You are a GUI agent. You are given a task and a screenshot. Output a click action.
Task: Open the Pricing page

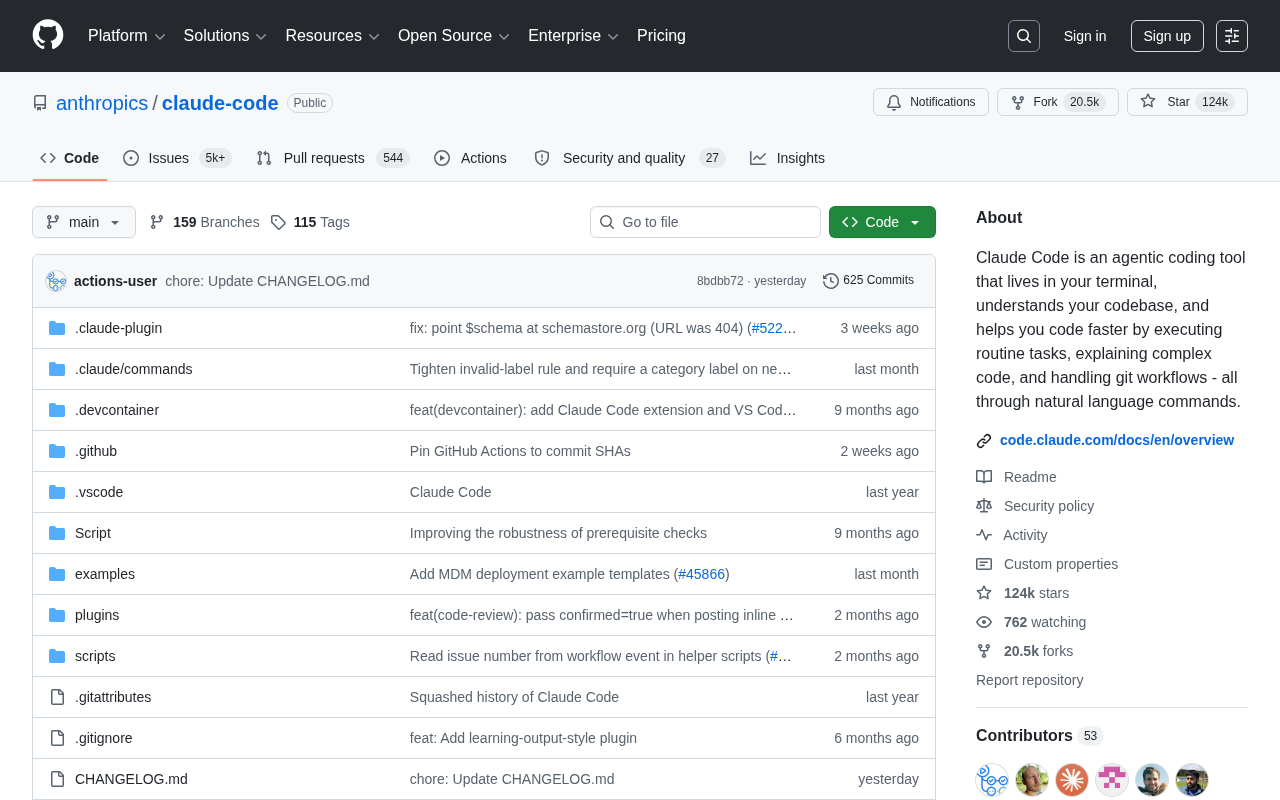coord(661,36)
